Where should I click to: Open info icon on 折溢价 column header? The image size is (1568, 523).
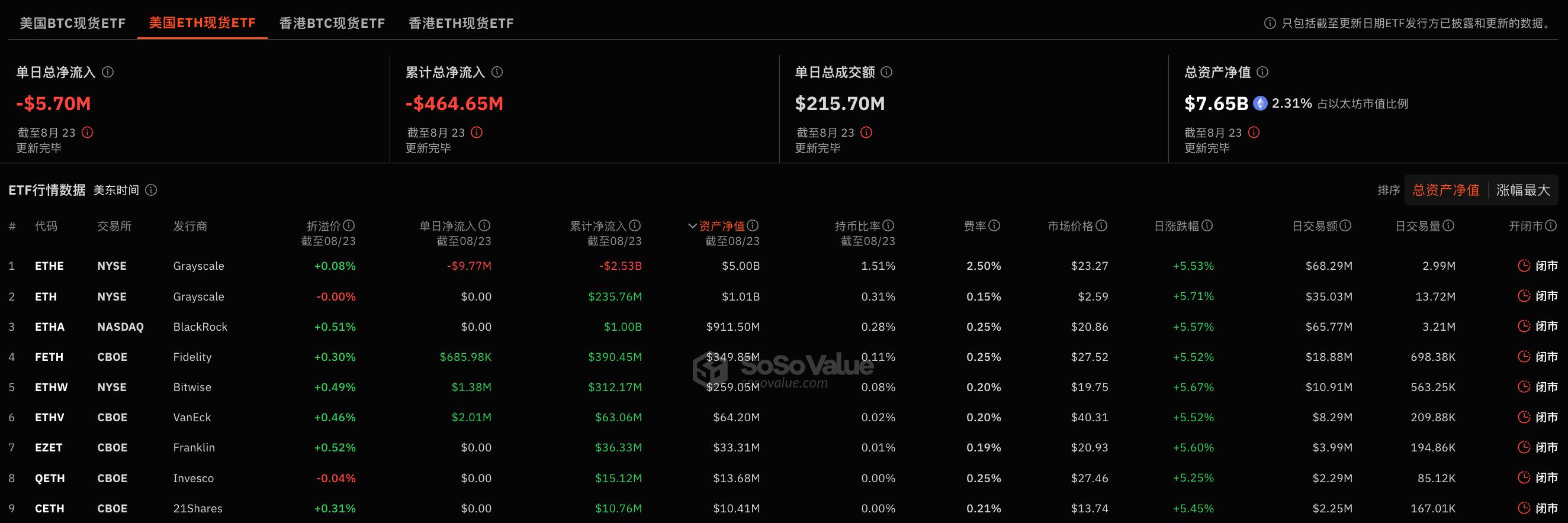pos(349,225)
